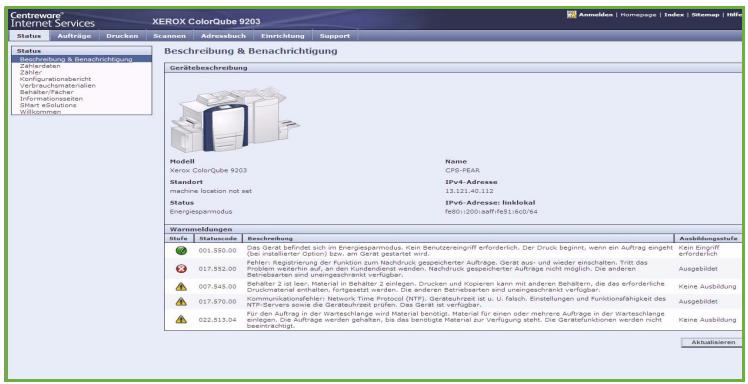
Task: Click the status value Energiesparmodus
Action: click(x=201, y=211)
